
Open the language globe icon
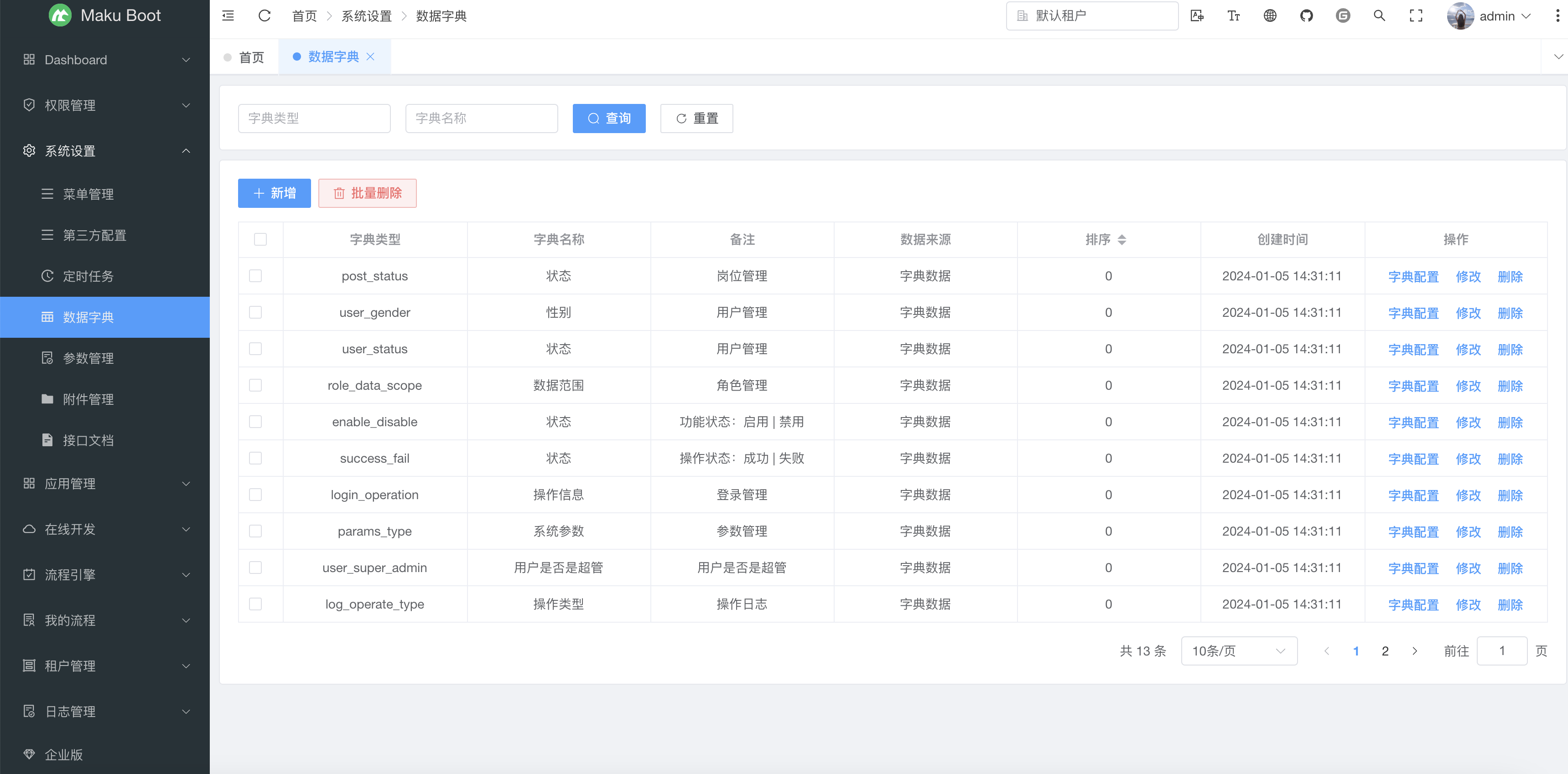point(1270,16)
